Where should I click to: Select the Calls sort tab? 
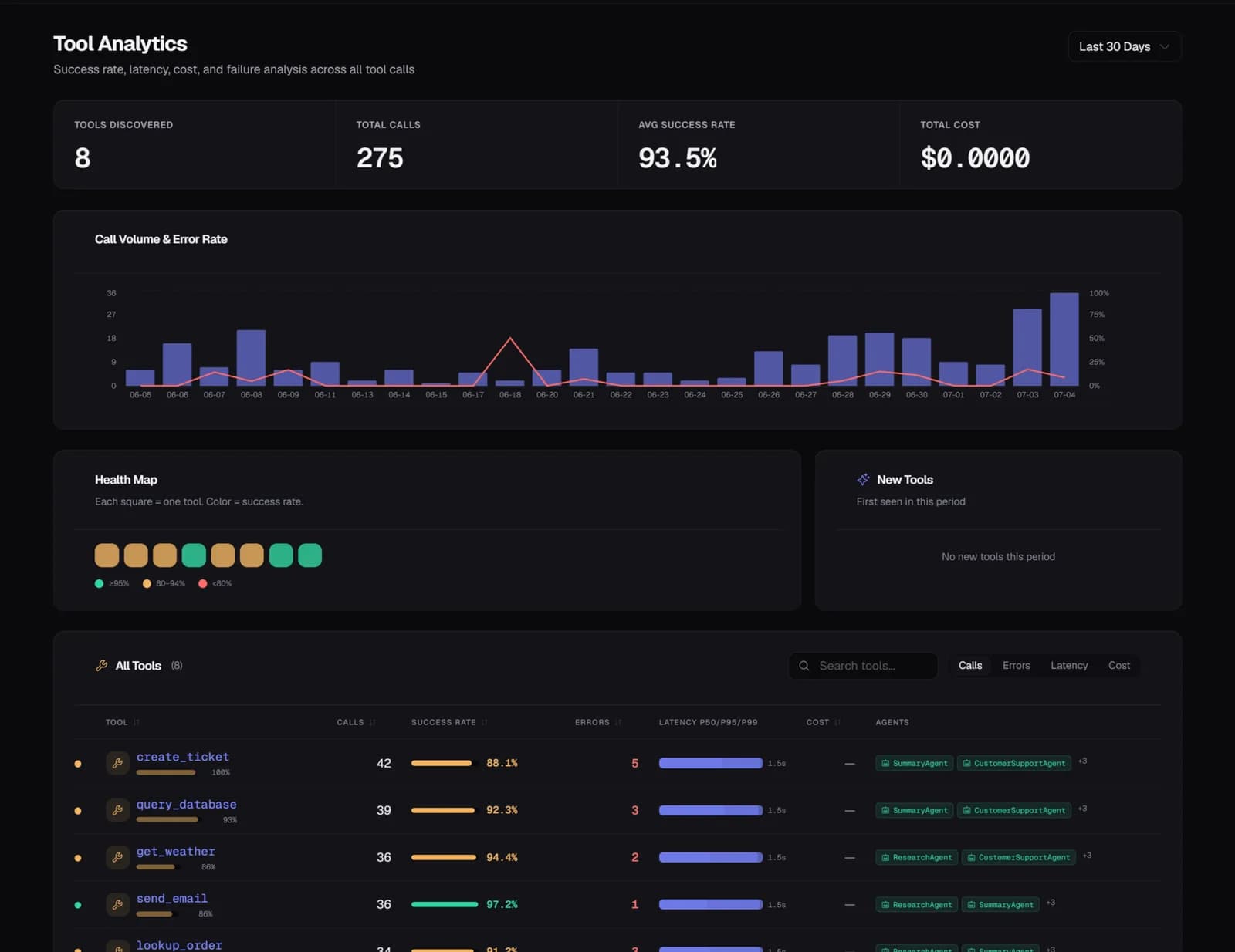(x=970, y=666)
